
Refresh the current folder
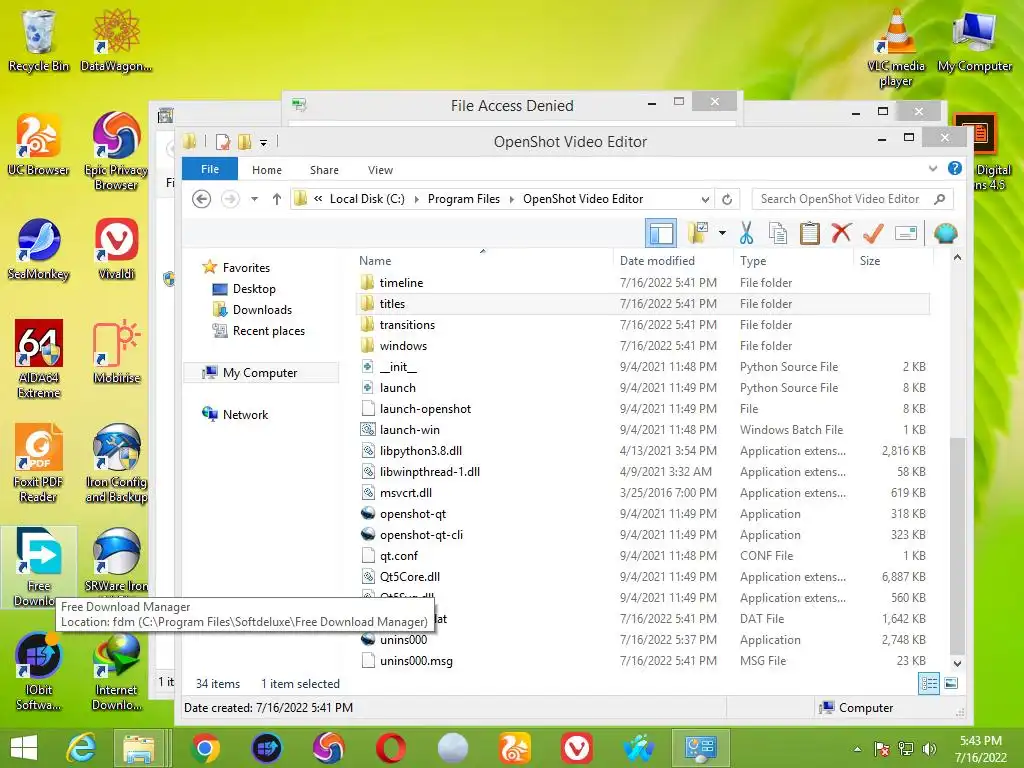pyautogui.click(x=727, y=199)
